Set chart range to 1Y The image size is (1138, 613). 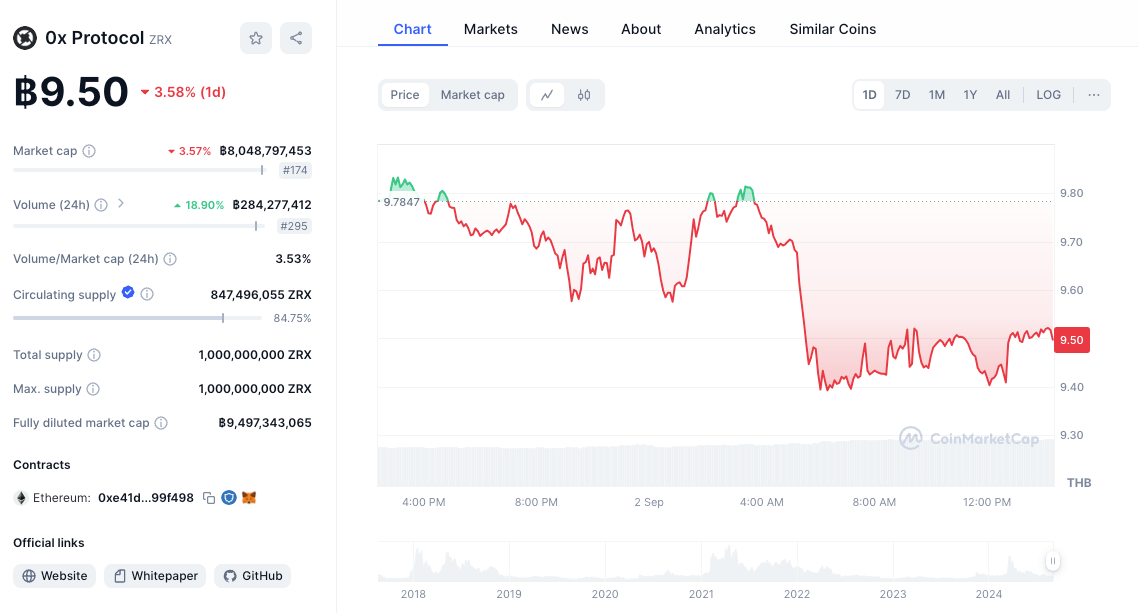tap(970, 95)
